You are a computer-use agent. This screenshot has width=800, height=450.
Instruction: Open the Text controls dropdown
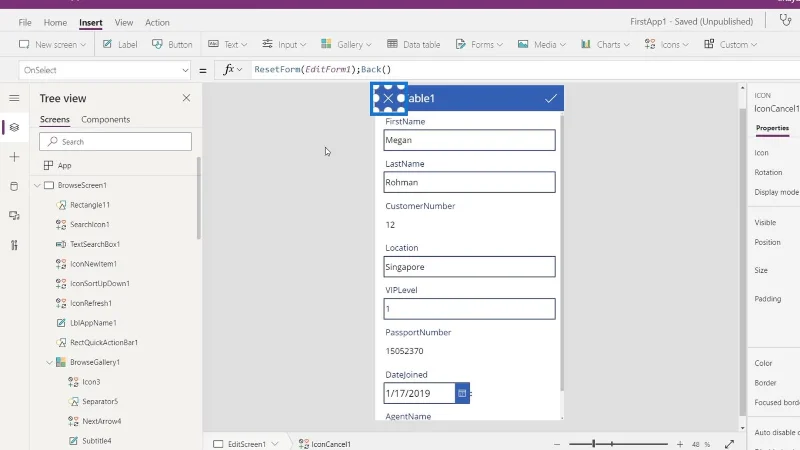click(x=228, y=44)
